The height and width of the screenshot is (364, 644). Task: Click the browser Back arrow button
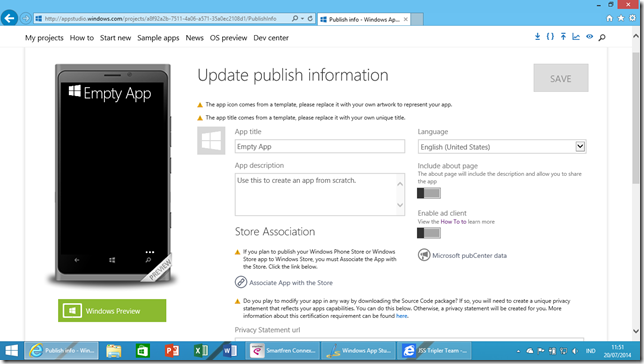coord(9,18)
